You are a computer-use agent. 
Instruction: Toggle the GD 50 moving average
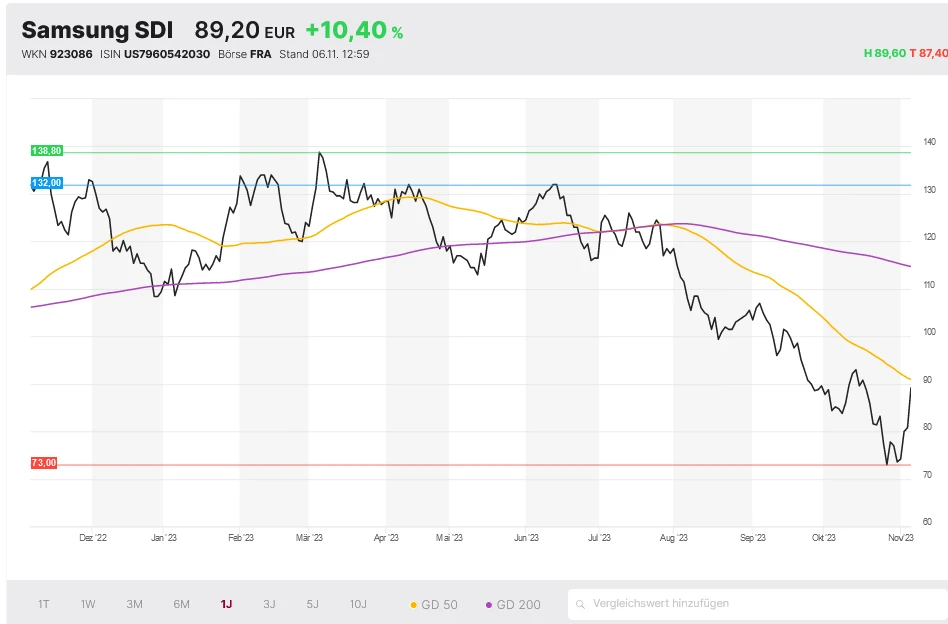coord(439,604)
